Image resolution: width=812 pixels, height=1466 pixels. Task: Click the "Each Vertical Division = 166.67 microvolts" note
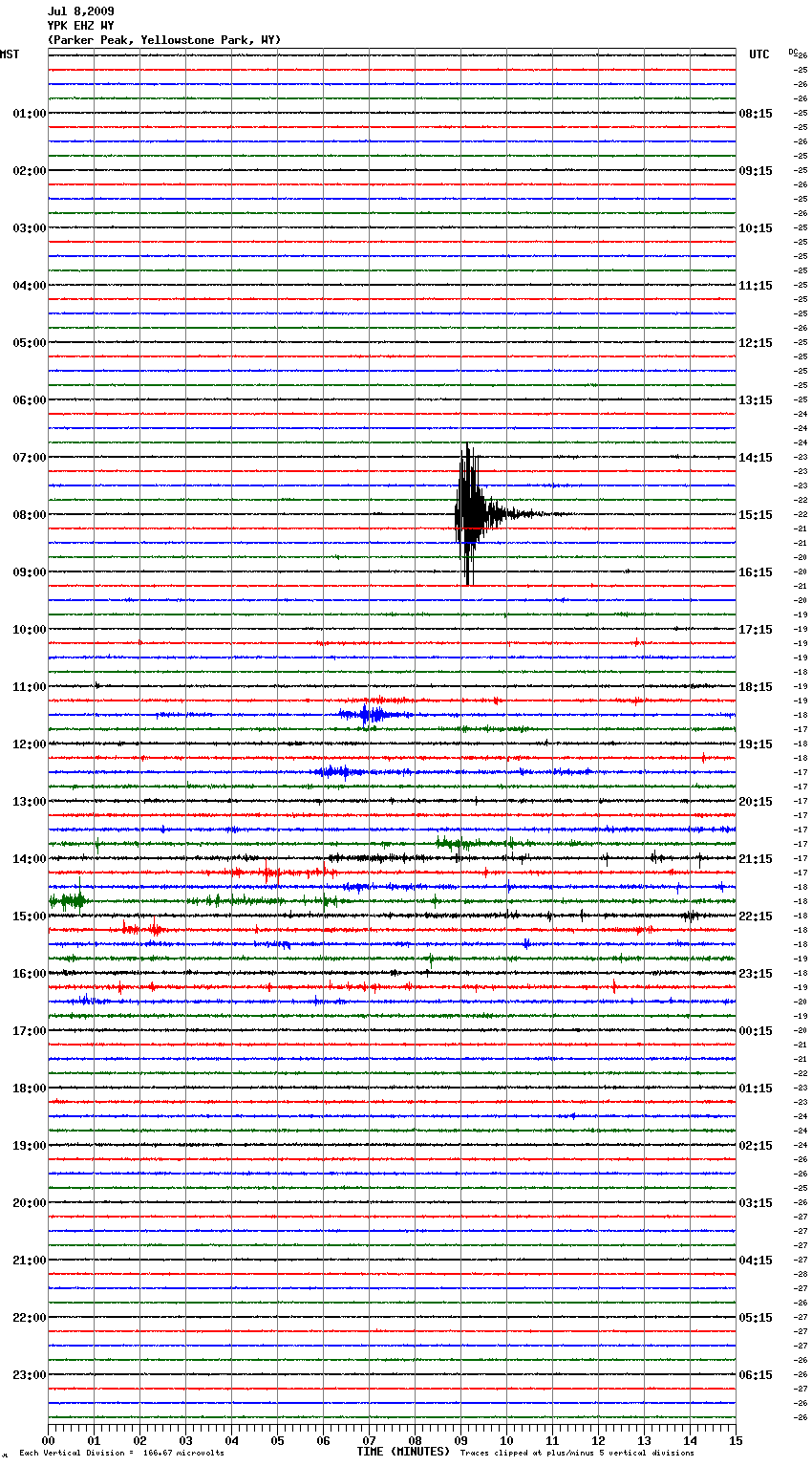121,1454
